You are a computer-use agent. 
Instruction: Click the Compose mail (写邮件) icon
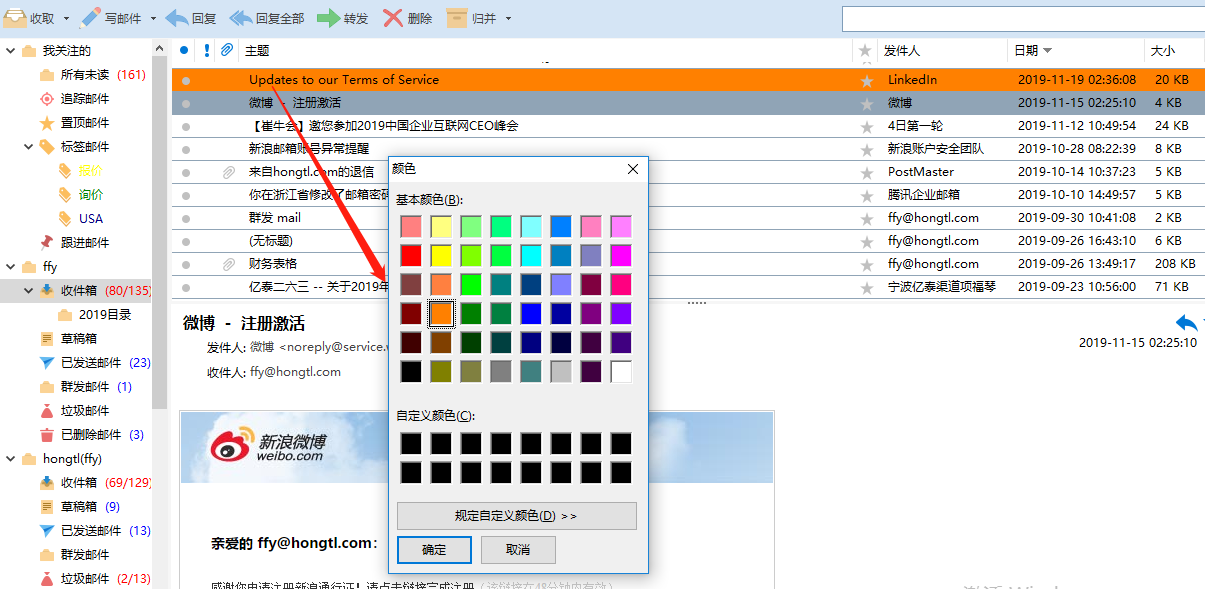click(x=91, y=18)
